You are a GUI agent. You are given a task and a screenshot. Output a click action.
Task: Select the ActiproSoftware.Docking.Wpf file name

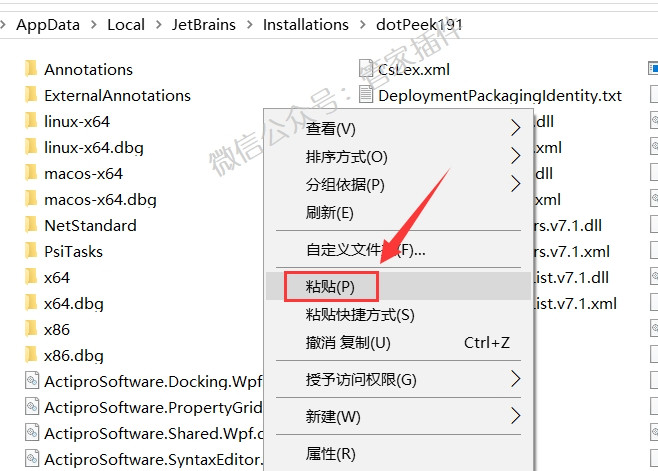click(154, 382)
